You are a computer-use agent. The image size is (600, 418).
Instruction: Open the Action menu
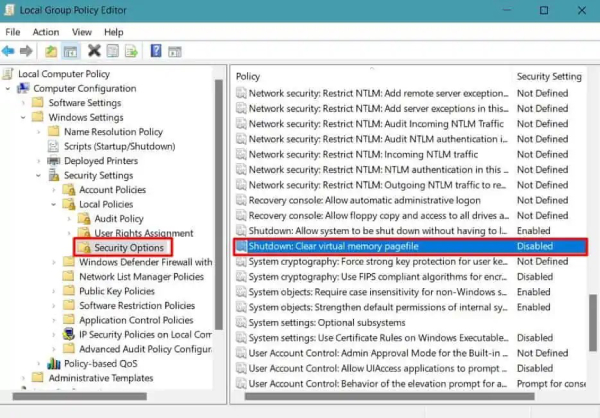pos(45,31)
